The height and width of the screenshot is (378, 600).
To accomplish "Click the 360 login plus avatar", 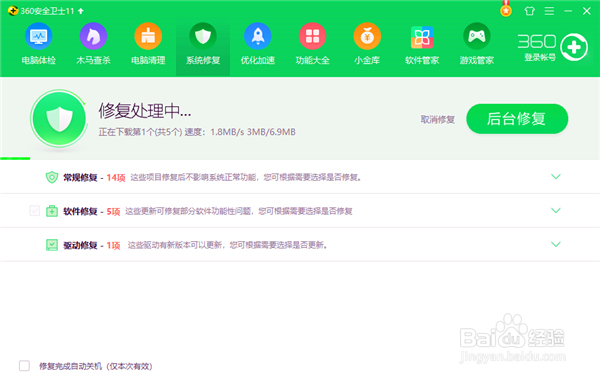I will tap(574, 47).
